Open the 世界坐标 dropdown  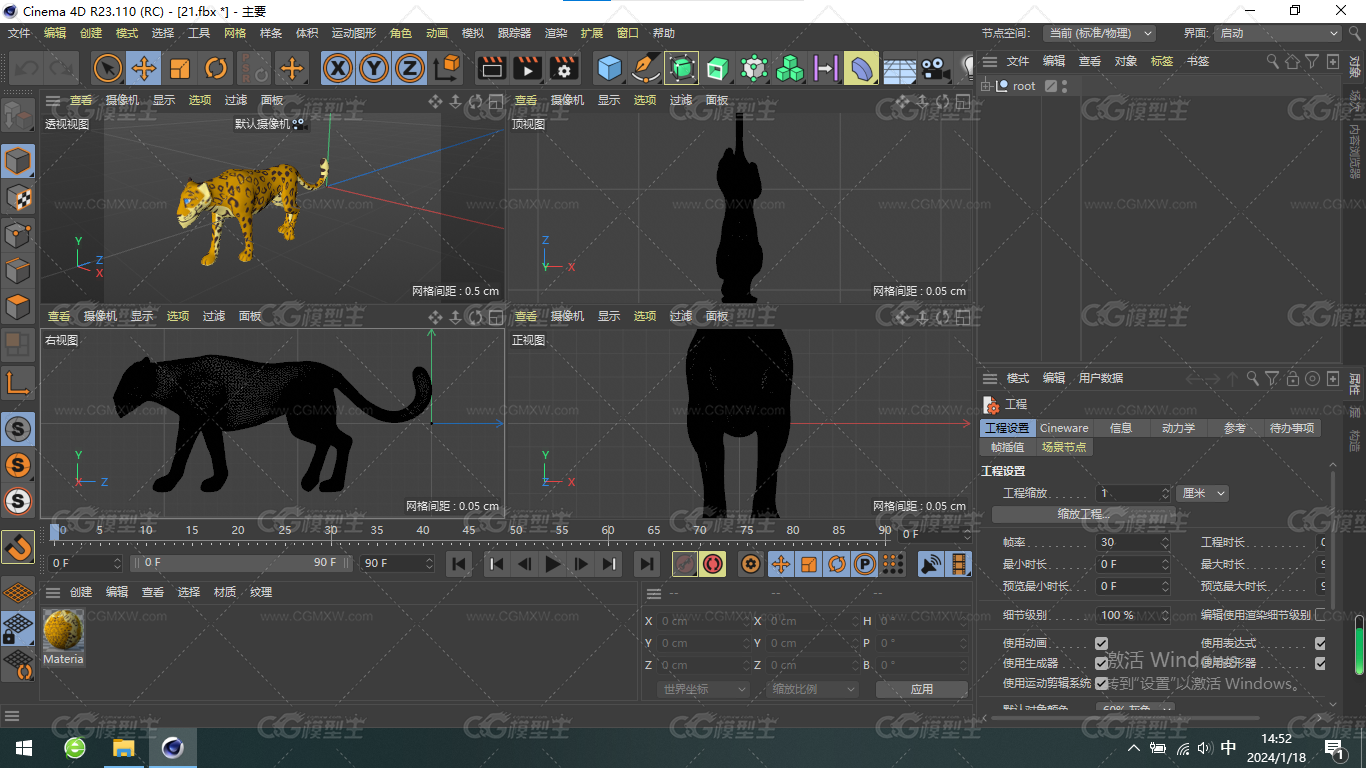704,689
